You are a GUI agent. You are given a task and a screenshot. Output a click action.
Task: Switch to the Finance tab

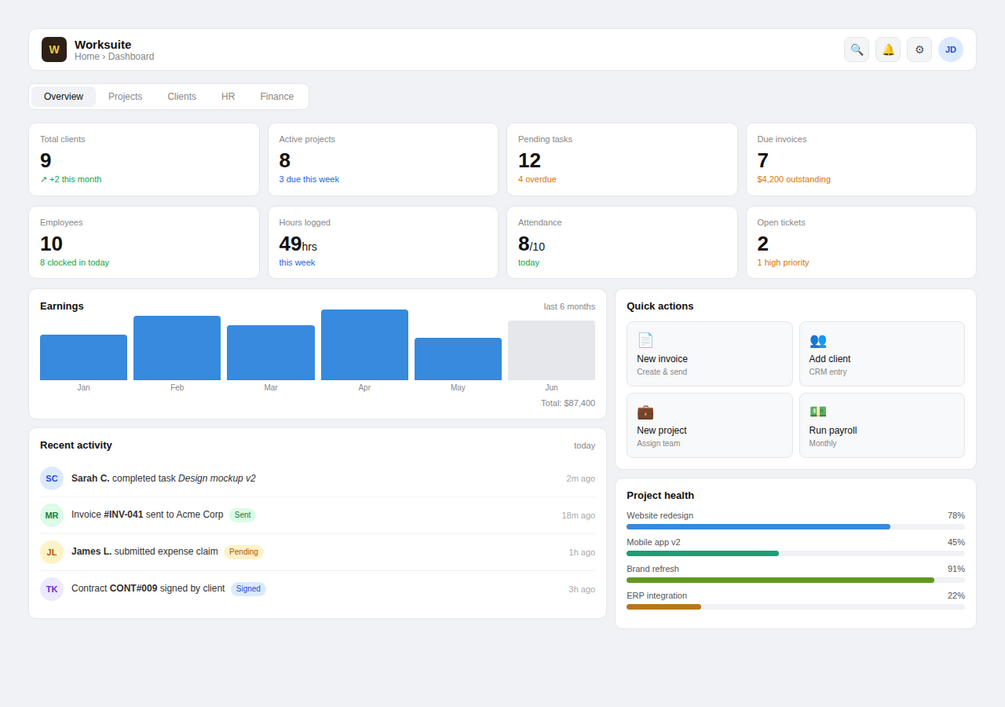277,96
